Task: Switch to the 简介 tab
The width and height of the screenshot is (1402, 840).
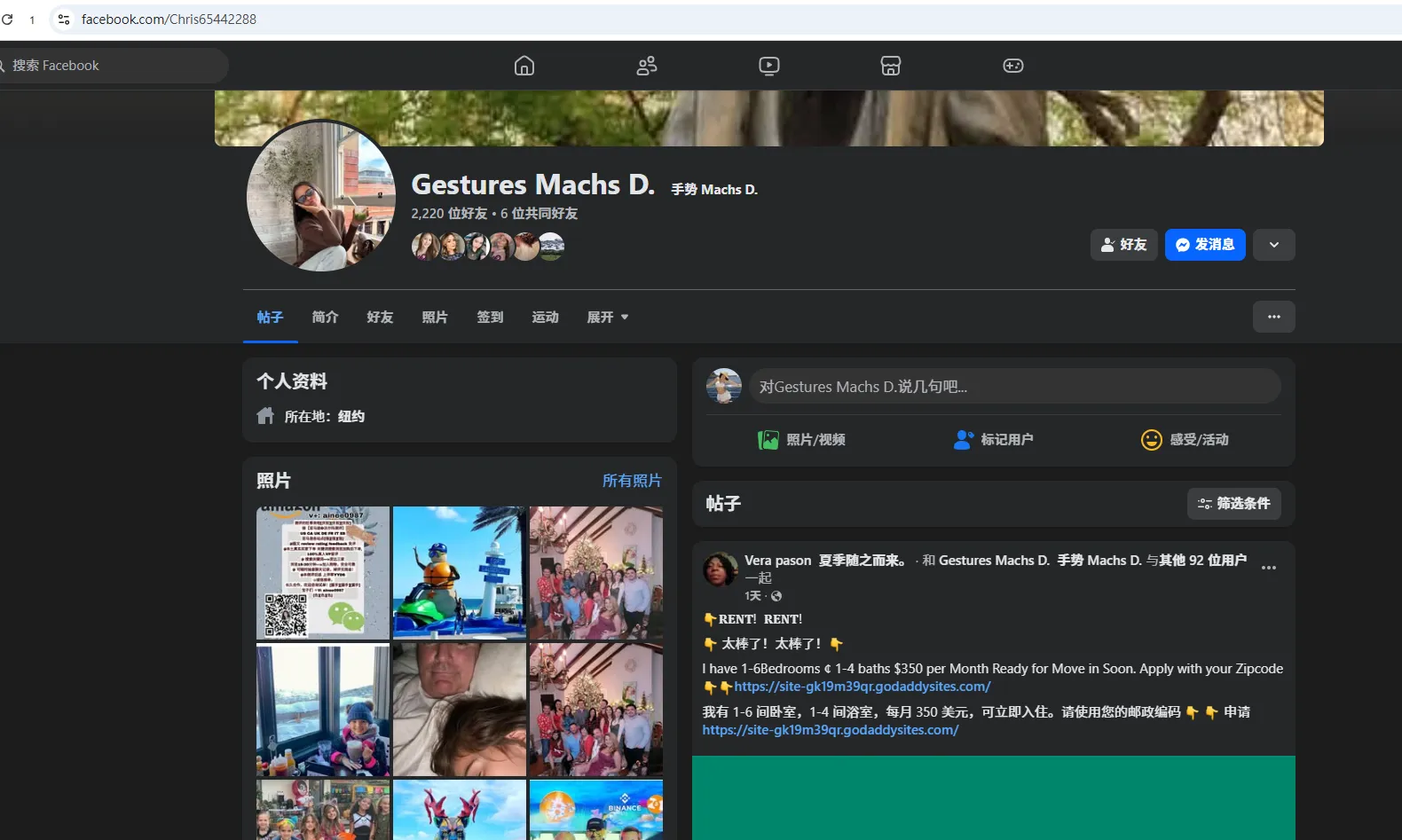Action: pos(325,318)
